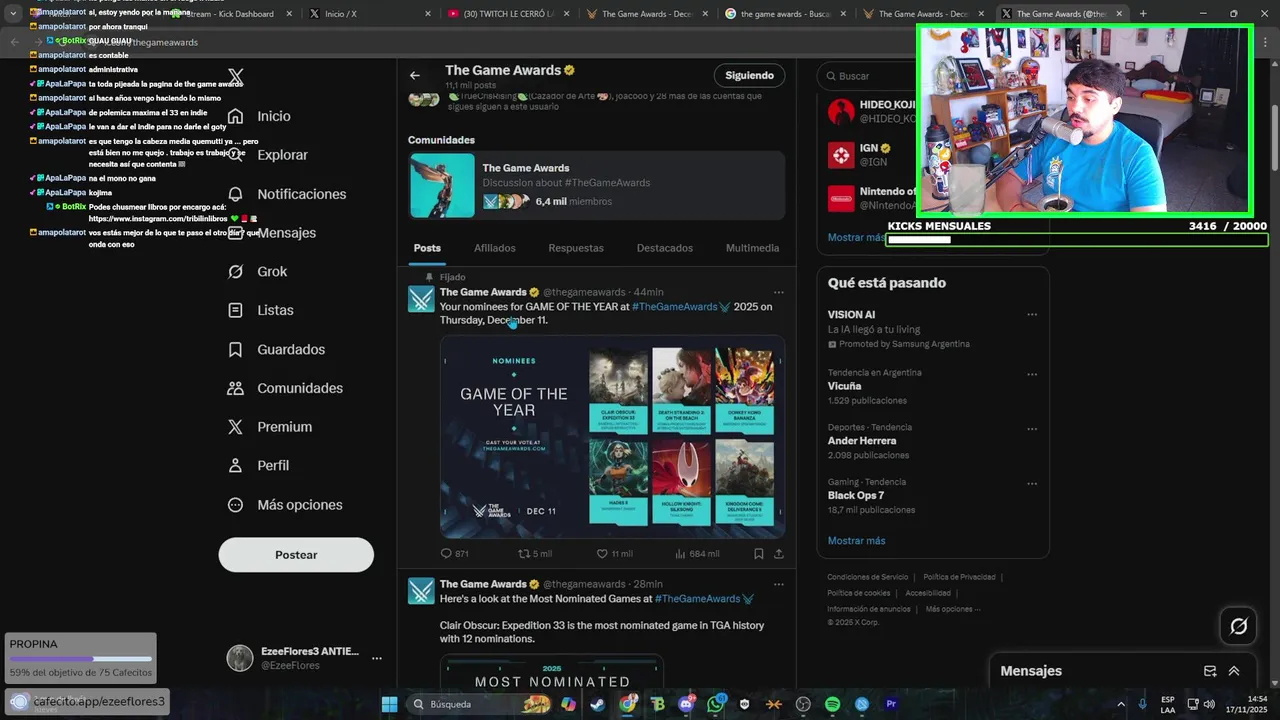1280x720 pixels.
Task: Click the X logo at sidebar top
Action: (236, 77)
